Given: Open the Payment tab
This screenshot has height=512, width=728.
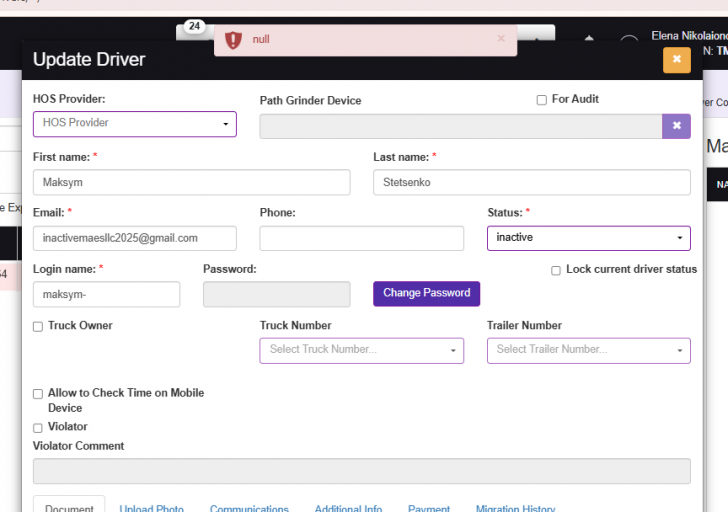Looking at the screenshot, I should (x=429, y=508).
